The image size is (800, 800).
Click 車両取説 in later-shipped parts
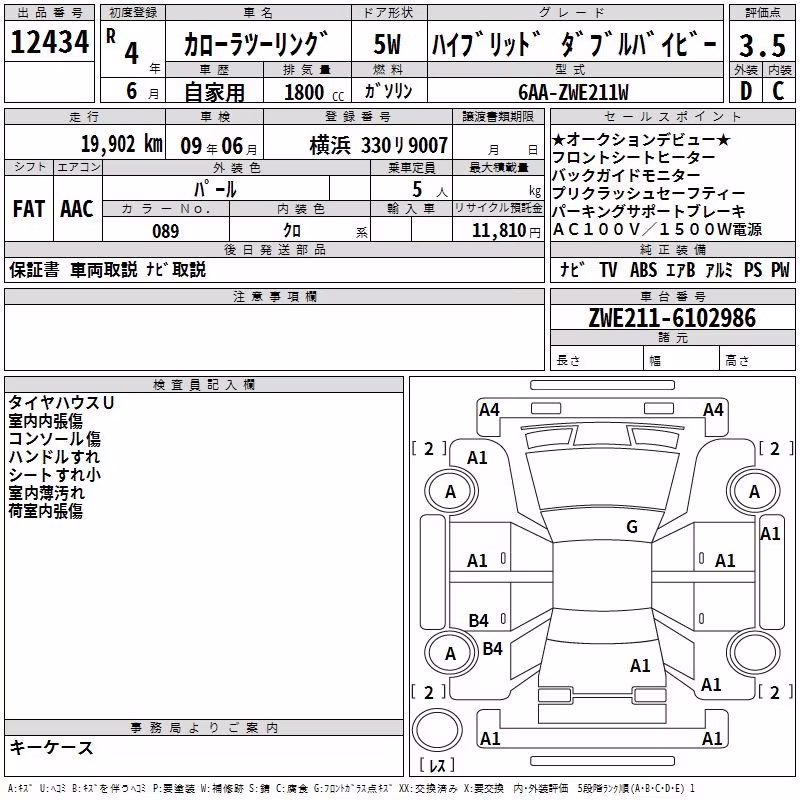104,269
